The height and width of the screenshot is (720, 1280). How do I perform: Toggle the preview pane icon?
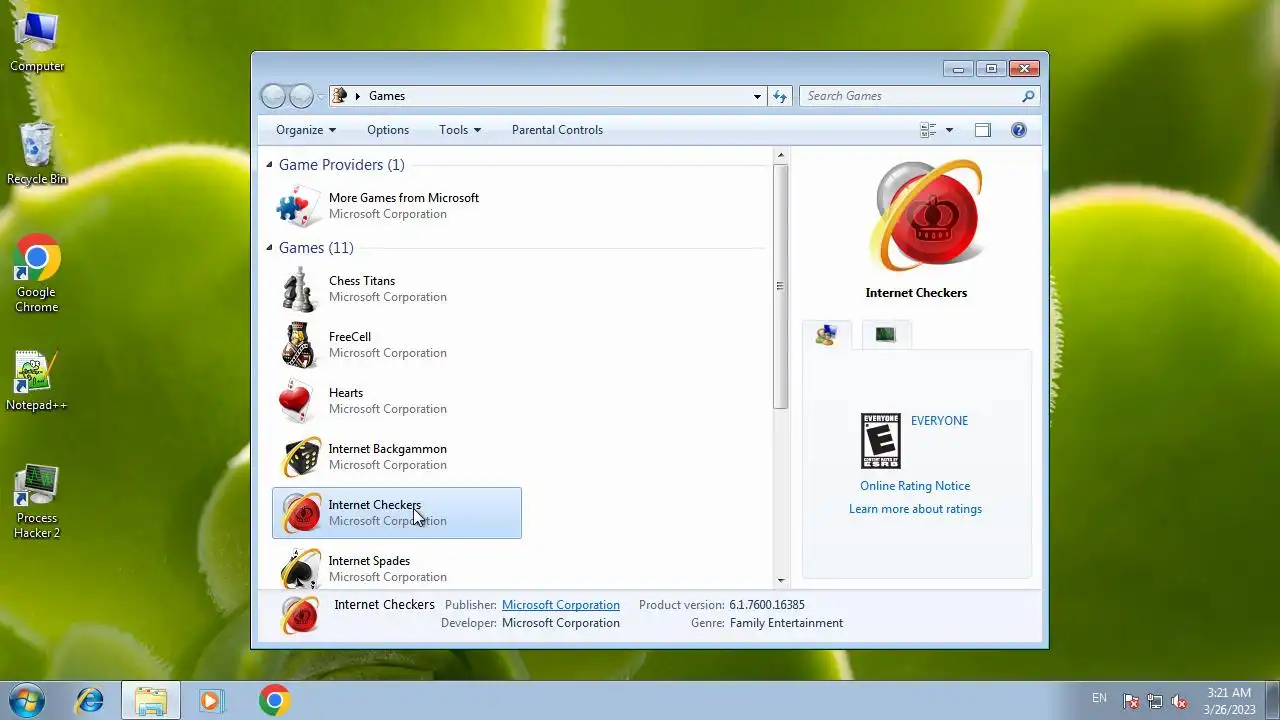(x=983, y=130)
